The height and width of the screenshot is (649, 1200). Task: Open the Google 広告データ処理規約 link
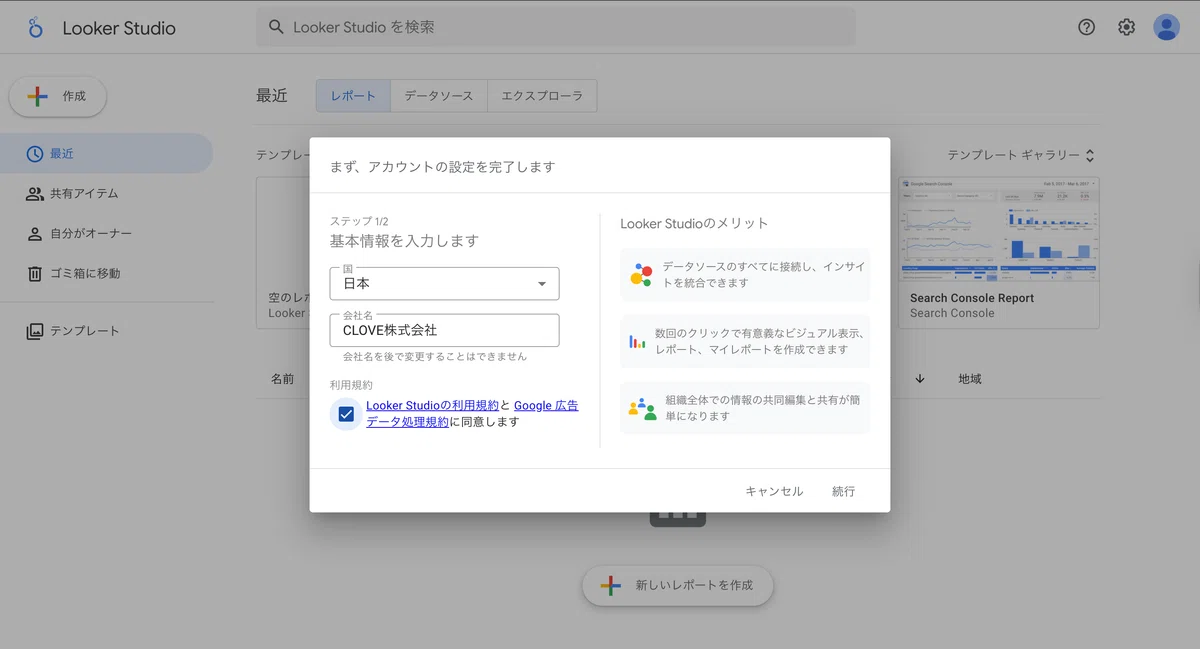coord(472,414)
